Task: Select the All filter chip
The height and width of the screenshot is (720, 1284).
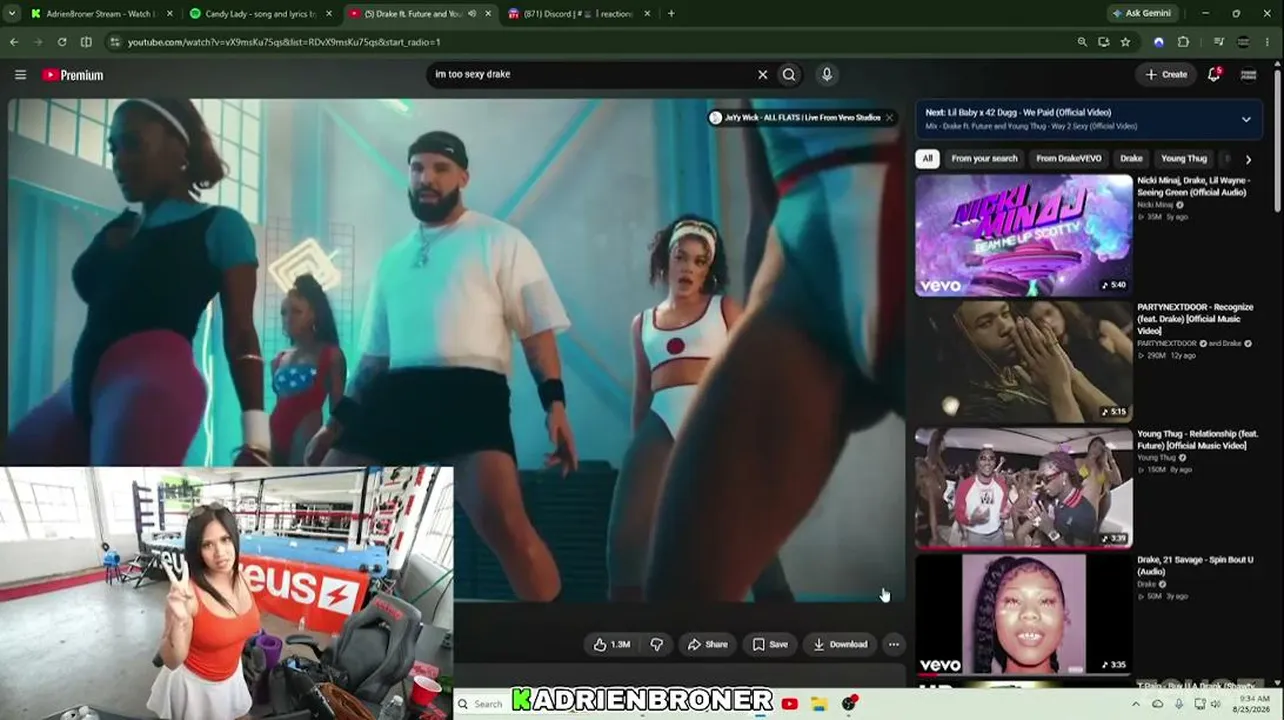Action: pyautogui.click(x=927, y=158)
